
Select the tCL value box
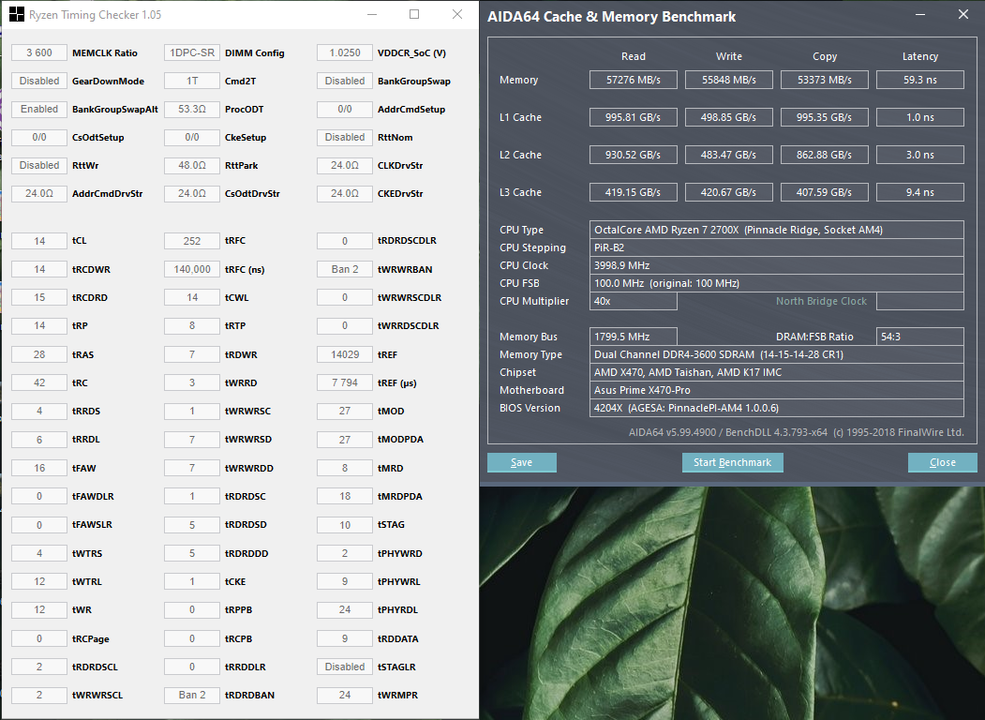(39, 241)
